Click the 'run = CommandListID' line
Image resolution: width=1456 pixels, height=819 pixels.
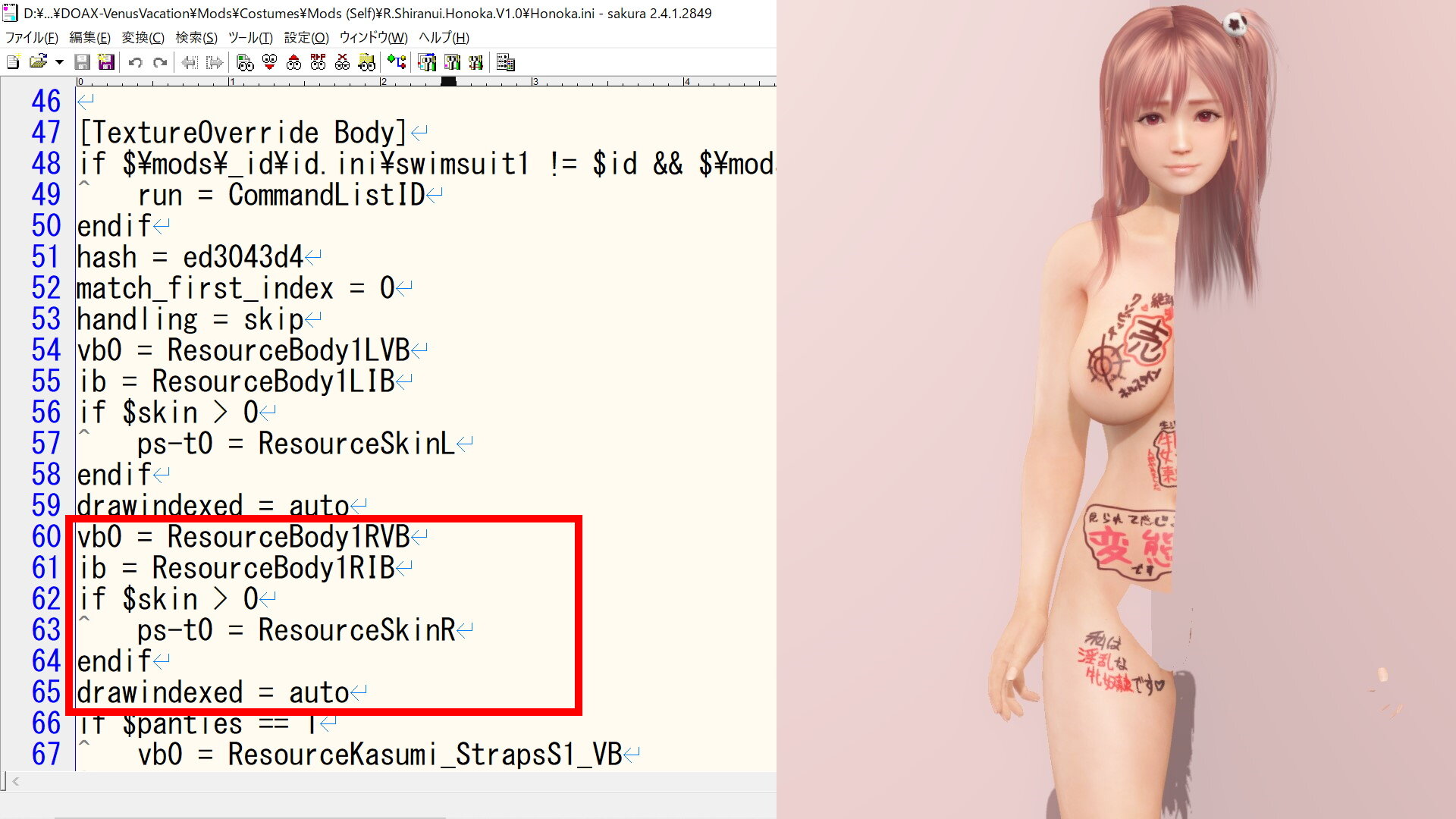coord(281,195)
